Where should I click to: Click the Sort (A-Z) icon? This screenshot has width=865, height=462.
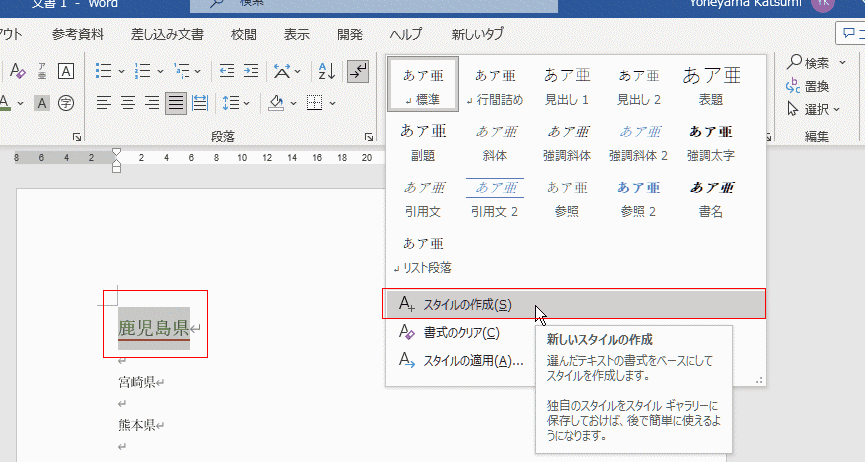[x=327, y=71]
